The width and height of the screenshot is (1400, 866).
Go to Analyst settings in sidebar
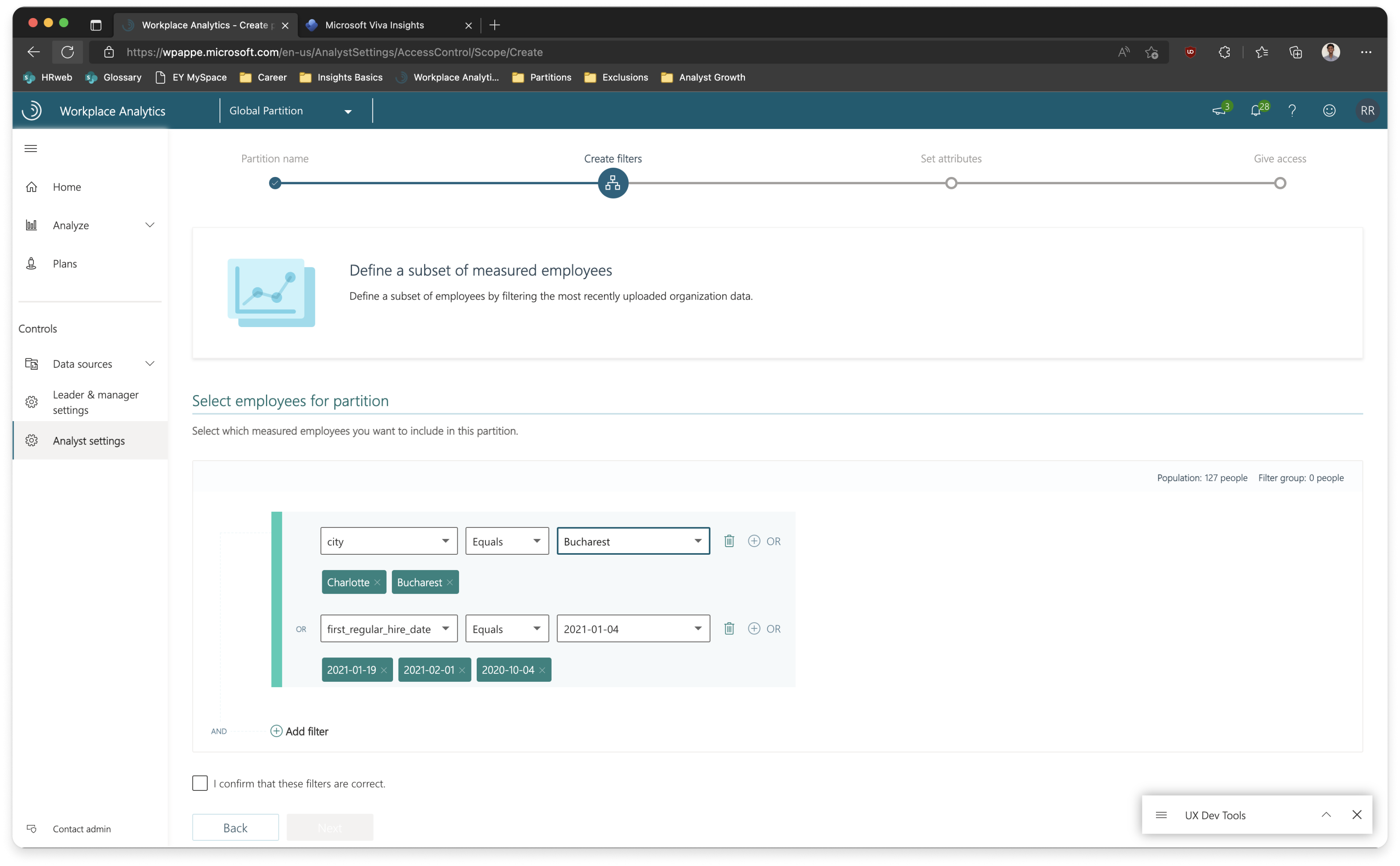(x=89, y=441)
